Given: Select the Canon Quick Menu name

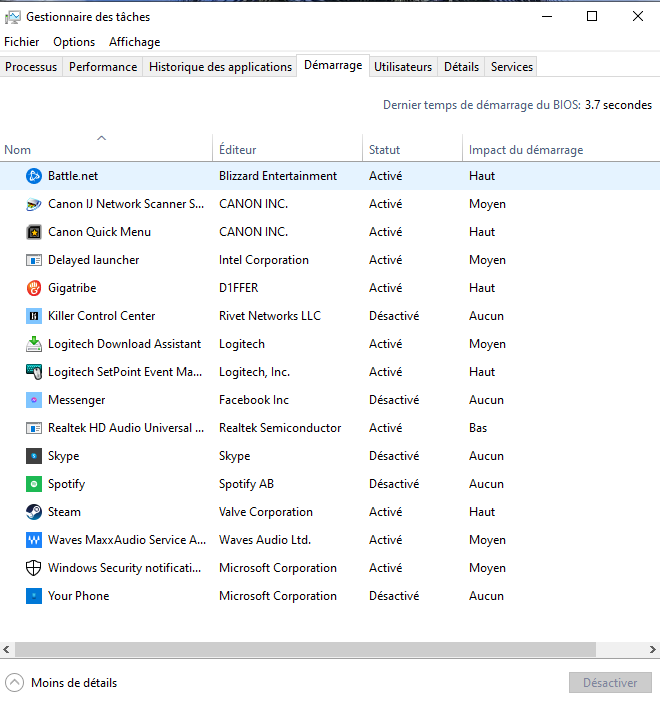Looking at the screenshot, I should (99, 232).
